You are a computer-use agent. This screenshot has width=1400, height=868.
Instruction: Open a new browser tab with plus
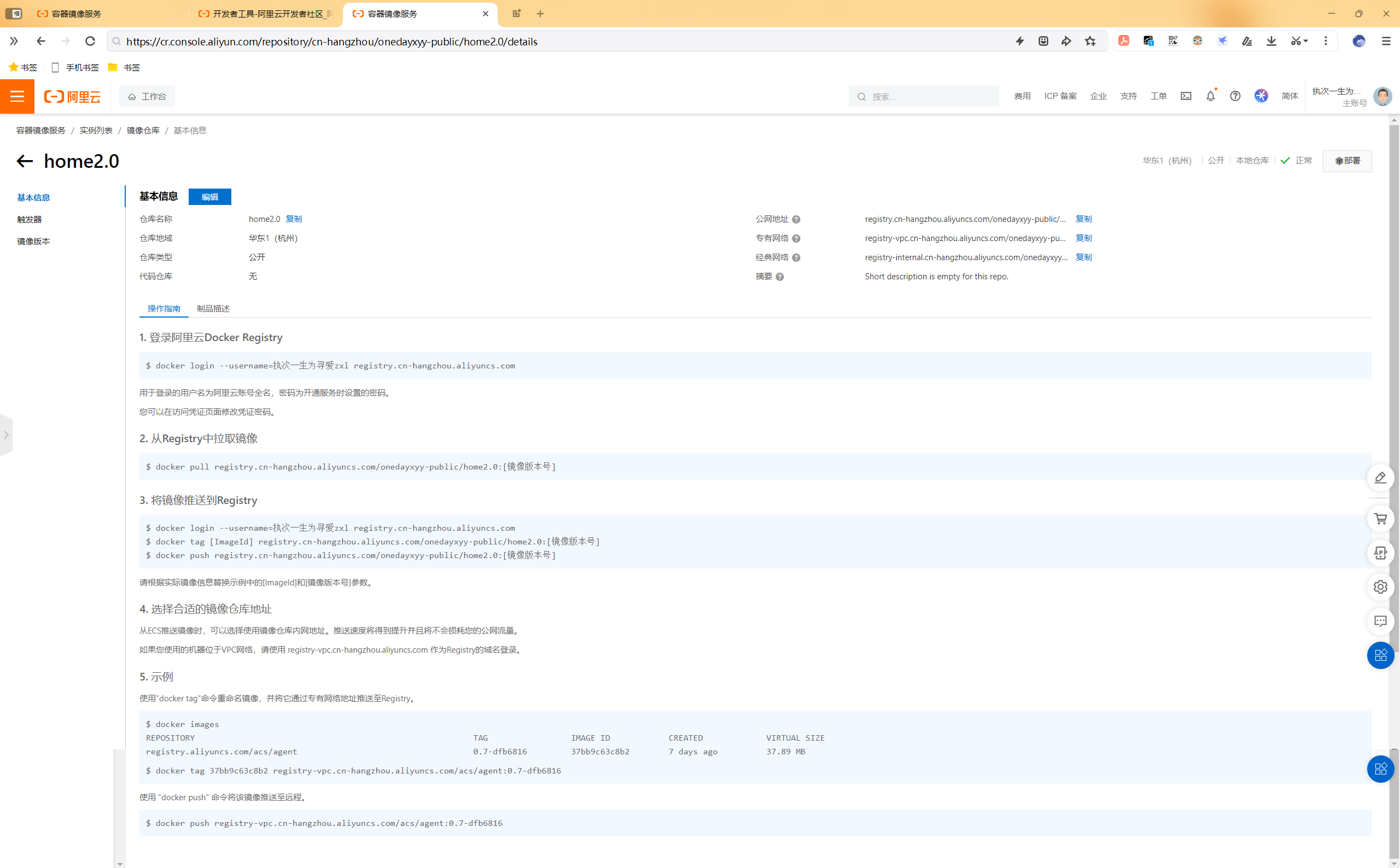(540, 14)
